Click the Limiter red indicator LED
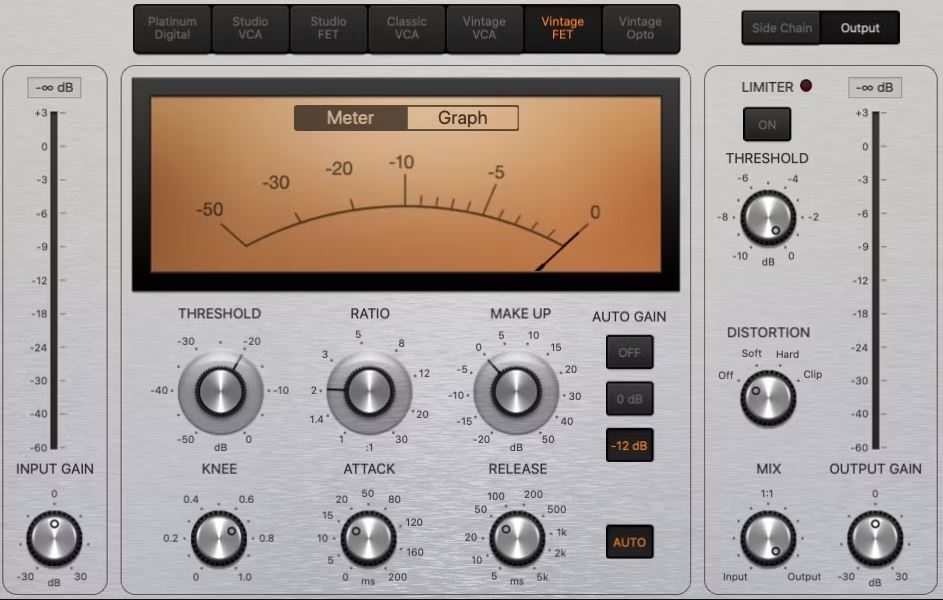This screenshot has height=600, width=943. point(806,86)
